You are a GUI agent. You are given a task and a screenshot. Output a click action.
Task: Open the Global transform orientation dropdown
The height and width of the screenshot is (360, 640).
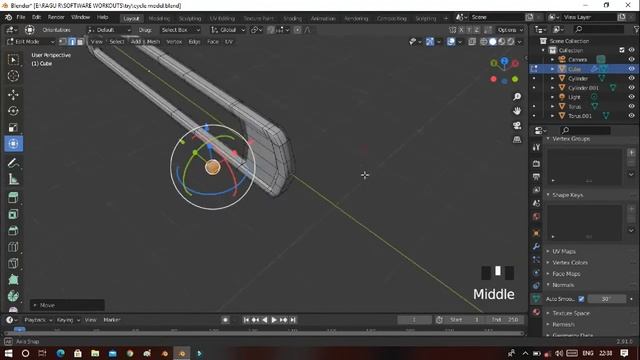[x=228, y=30]
